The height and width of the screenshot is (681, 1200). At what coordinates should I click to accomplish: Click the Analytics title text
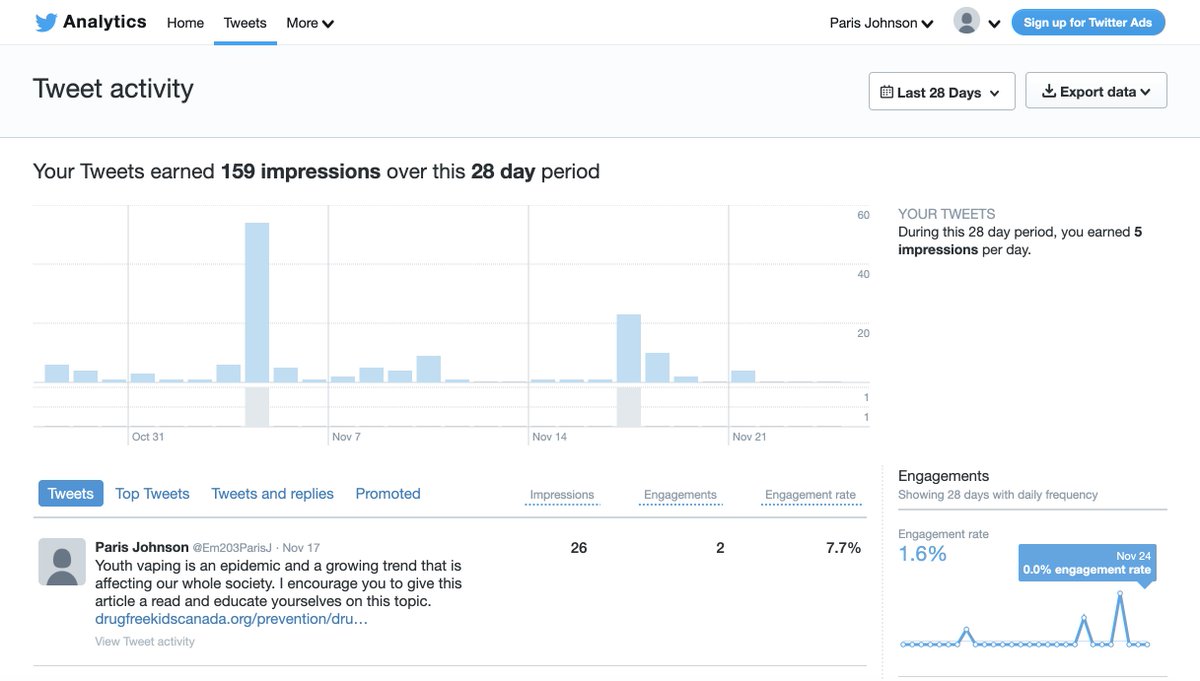pyautogui.click(x=105, y=21)
